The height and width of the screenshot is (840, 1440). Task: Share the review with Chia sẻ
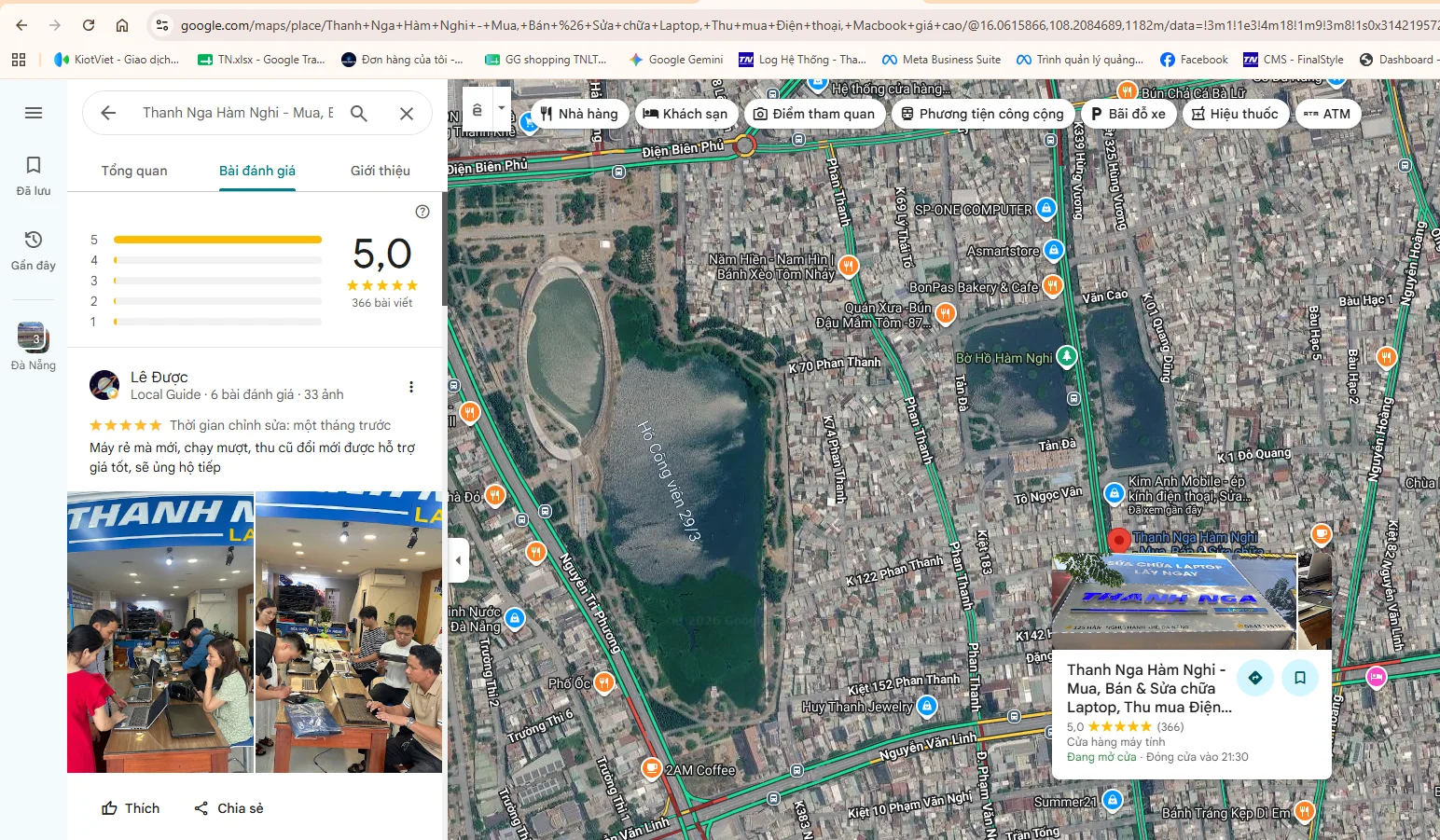(228, 808)
